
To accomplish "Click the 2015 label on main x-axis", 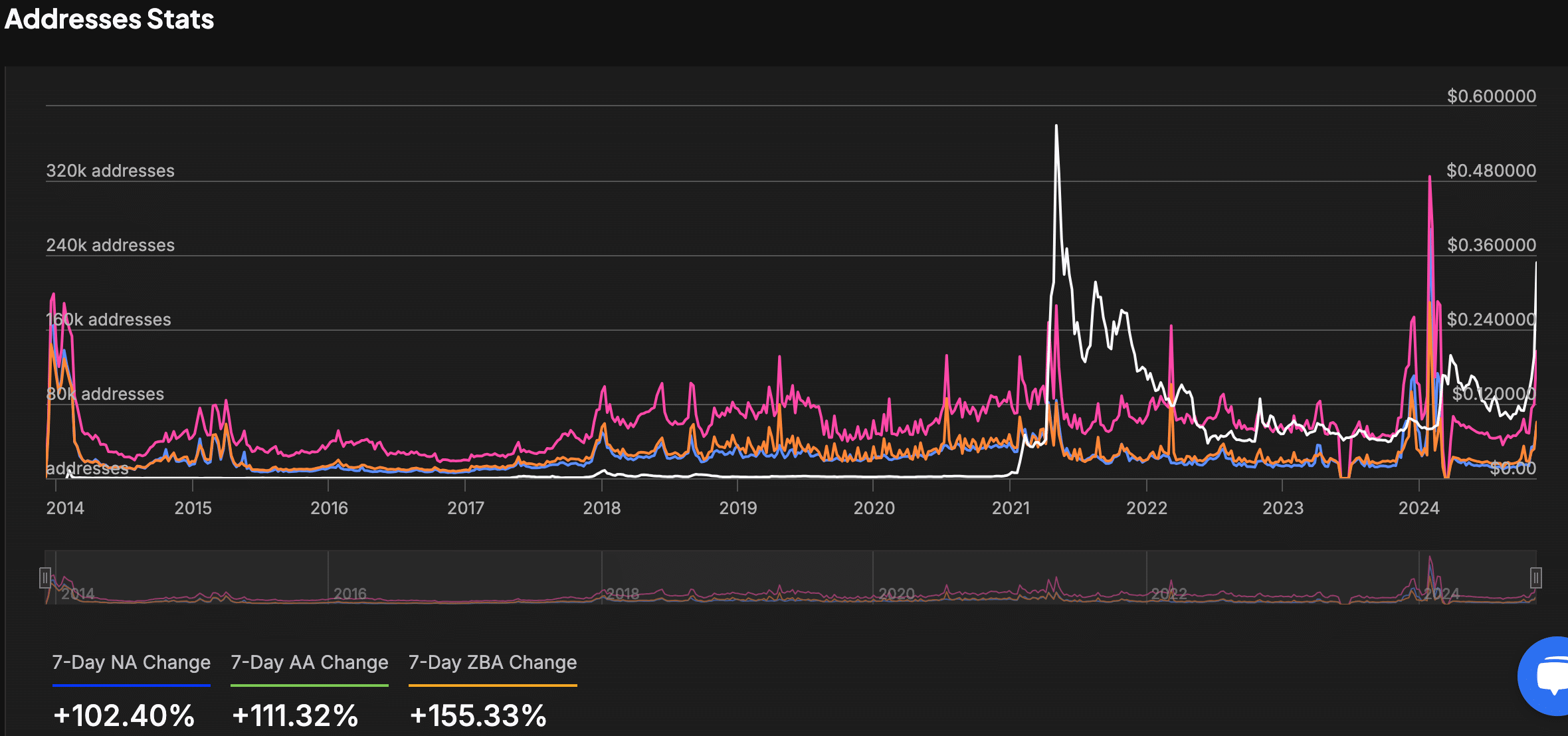I will (193, 508).
